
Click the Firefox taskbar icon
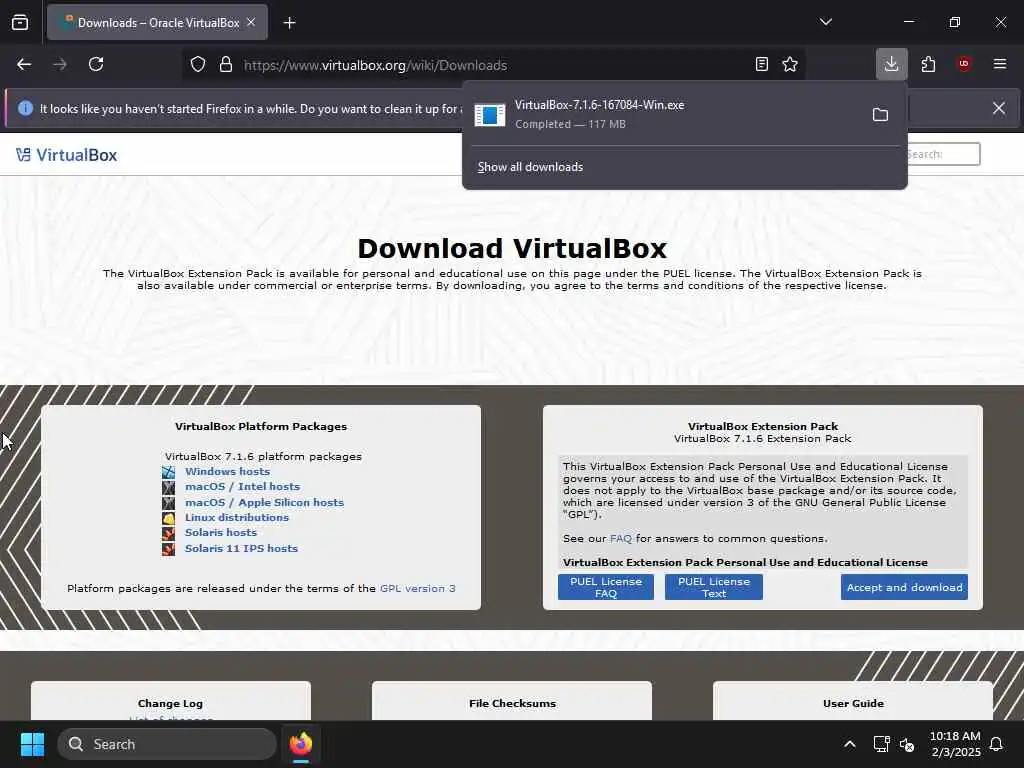point(301,744)
